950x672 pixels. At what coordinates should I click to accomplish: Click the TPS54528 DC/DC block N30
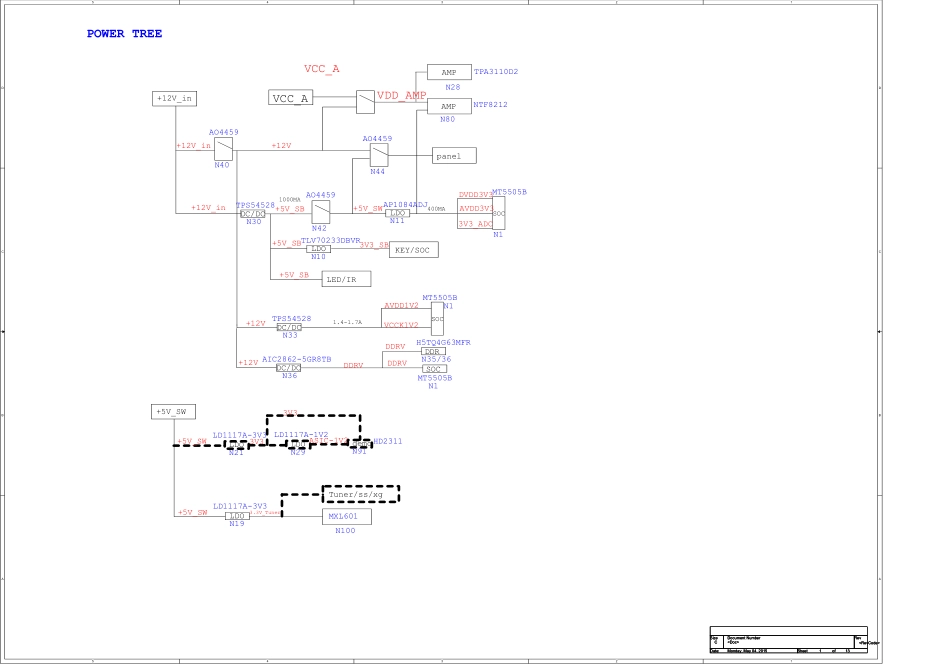(x=253, y=213)
